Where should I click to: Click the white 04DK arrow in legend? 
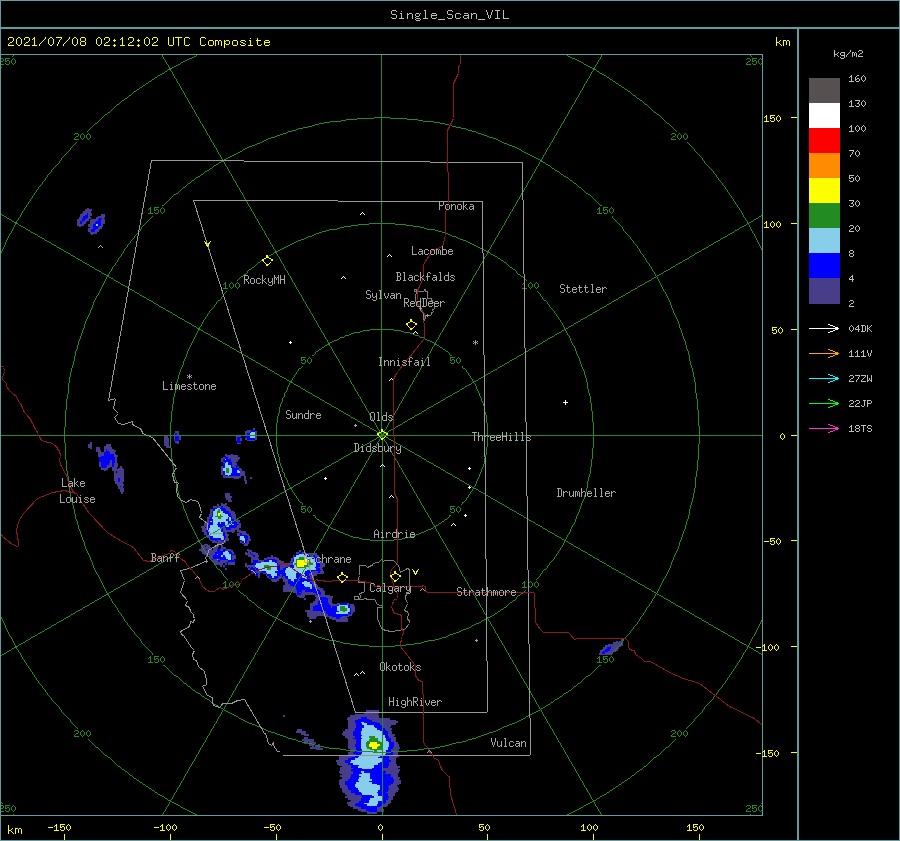coord(824,328)
